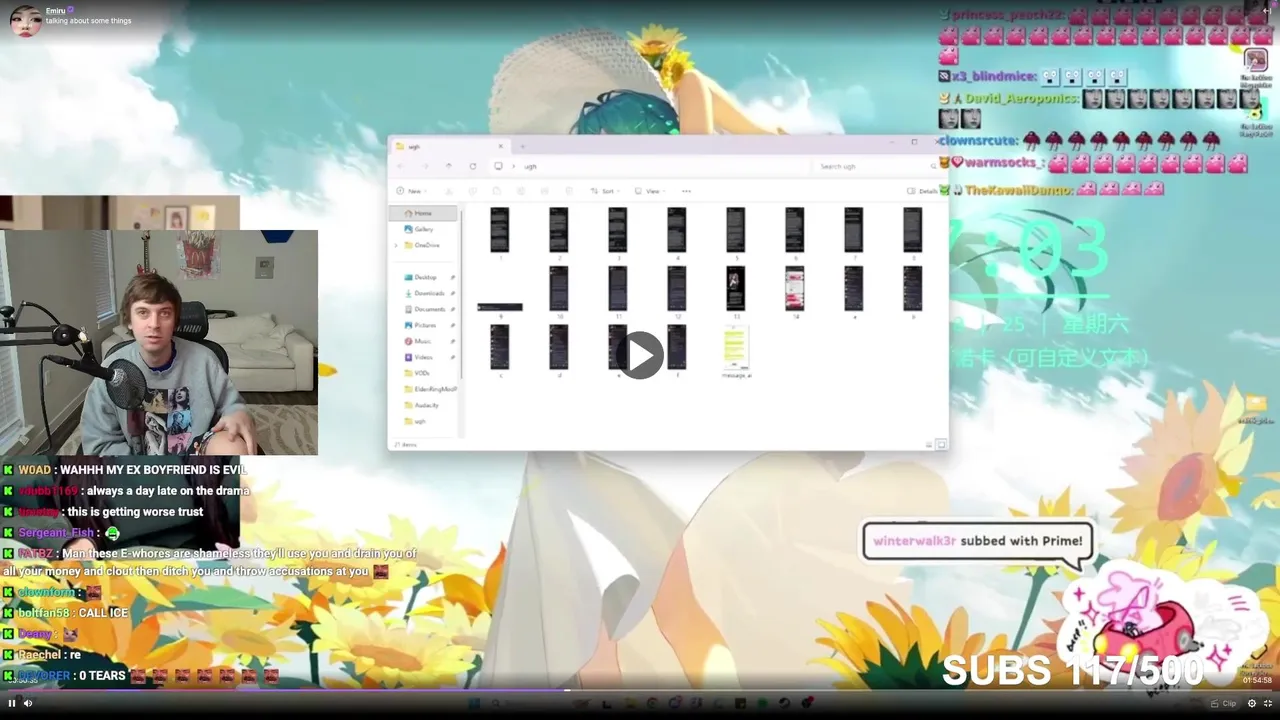Open the View dropdown
Viewport: 1280px width, 720px height.
(650, 191)
